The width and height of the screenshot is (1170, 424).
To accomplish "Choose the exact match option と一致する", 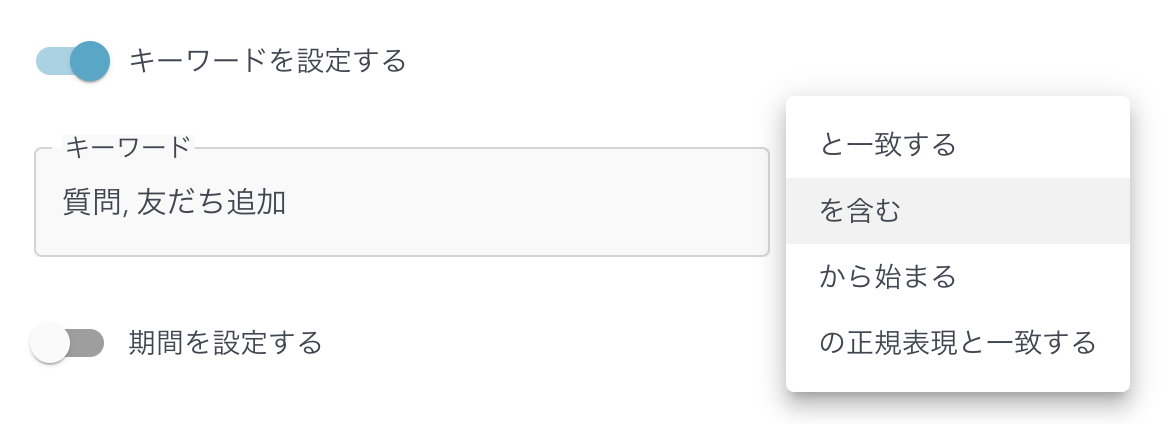I will tap(888, 146).
